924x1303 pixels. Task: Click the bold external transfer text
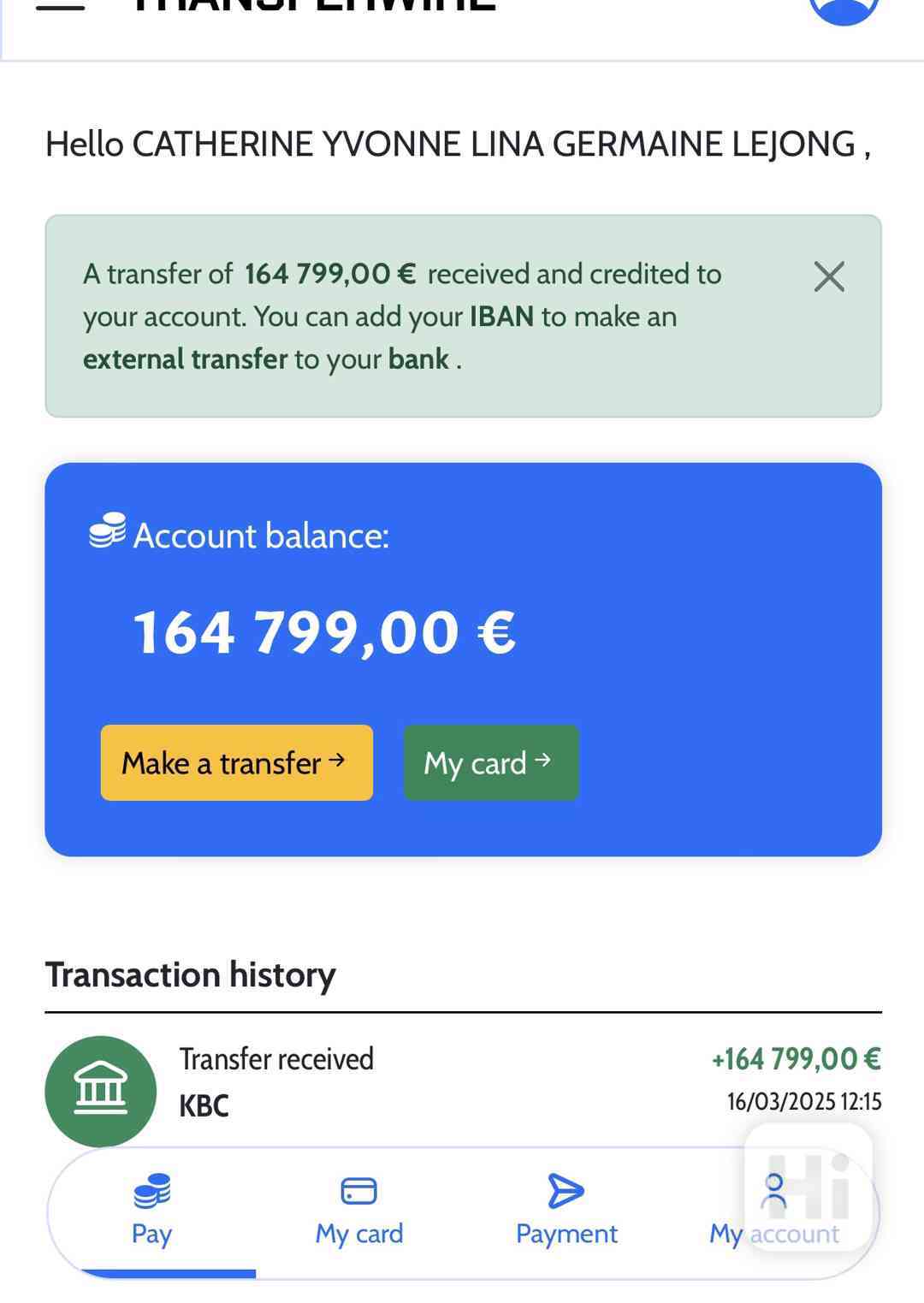[185, 359]
